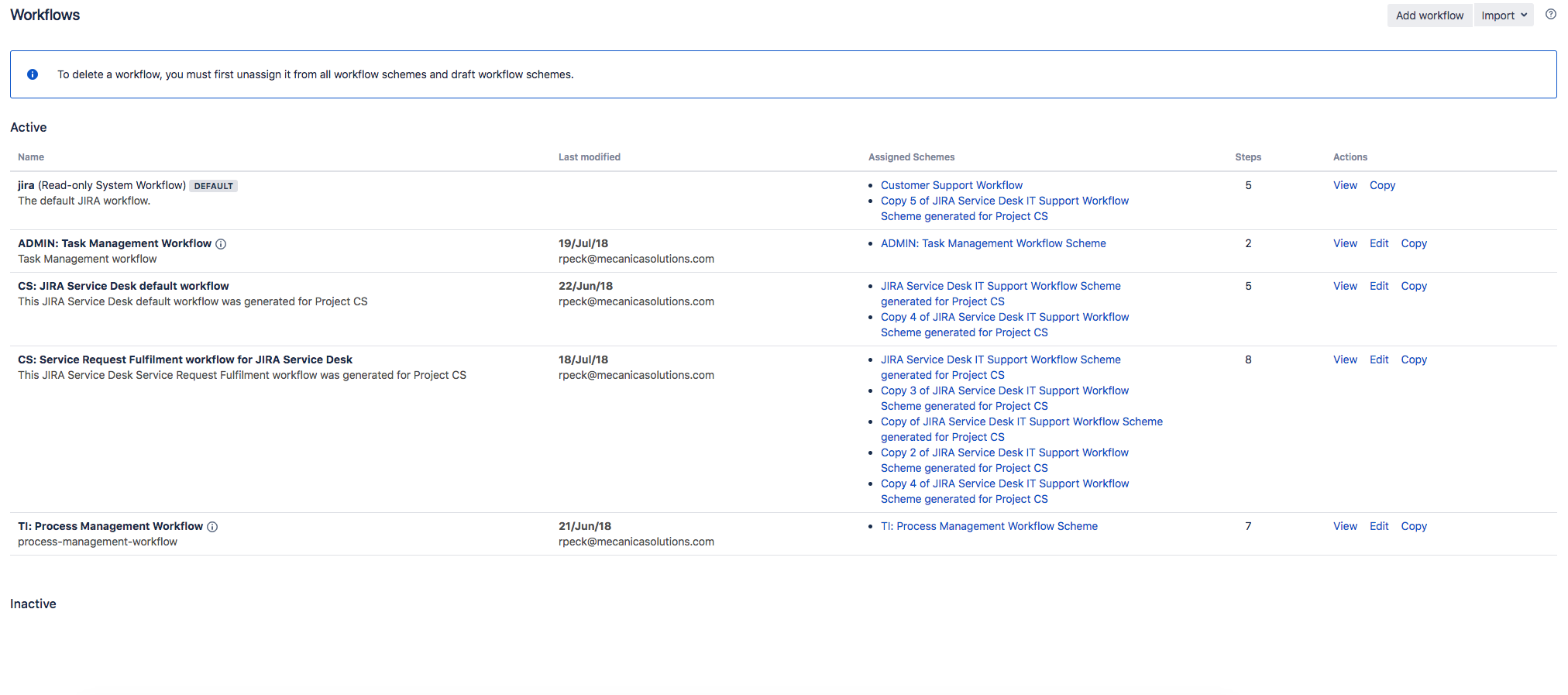View CS: JIRA Service Desk default workflow
Viewport: 1568px width, 695px height.
1345,286
